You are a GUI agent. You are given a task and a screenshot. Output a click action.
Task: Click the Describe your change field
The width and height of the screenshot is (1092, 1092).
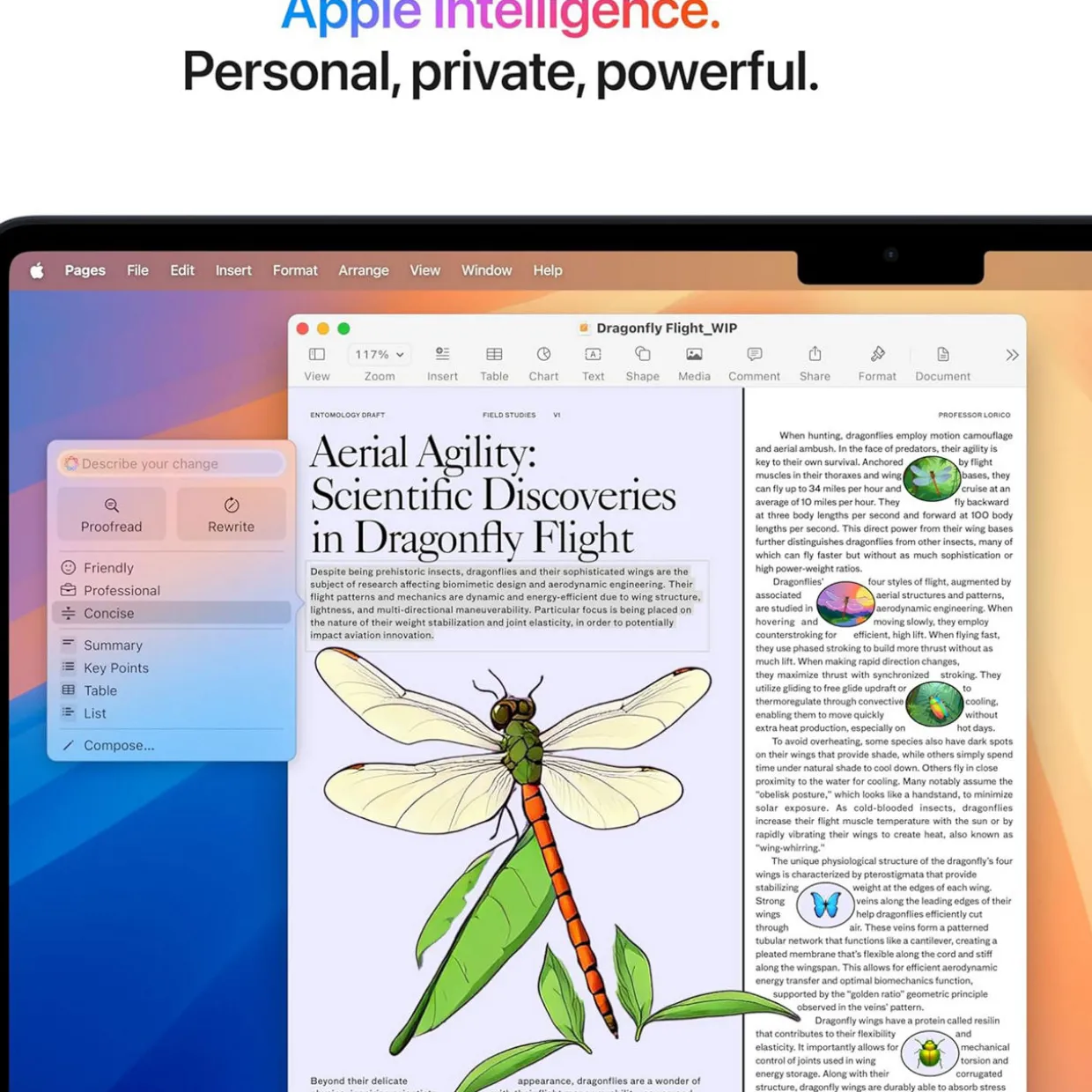[172, 464]
